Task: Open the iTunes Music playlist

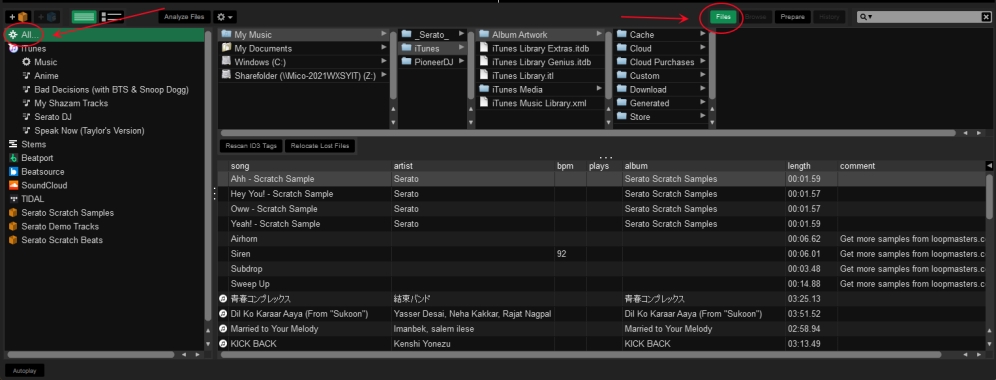Action: pos(46,62)
